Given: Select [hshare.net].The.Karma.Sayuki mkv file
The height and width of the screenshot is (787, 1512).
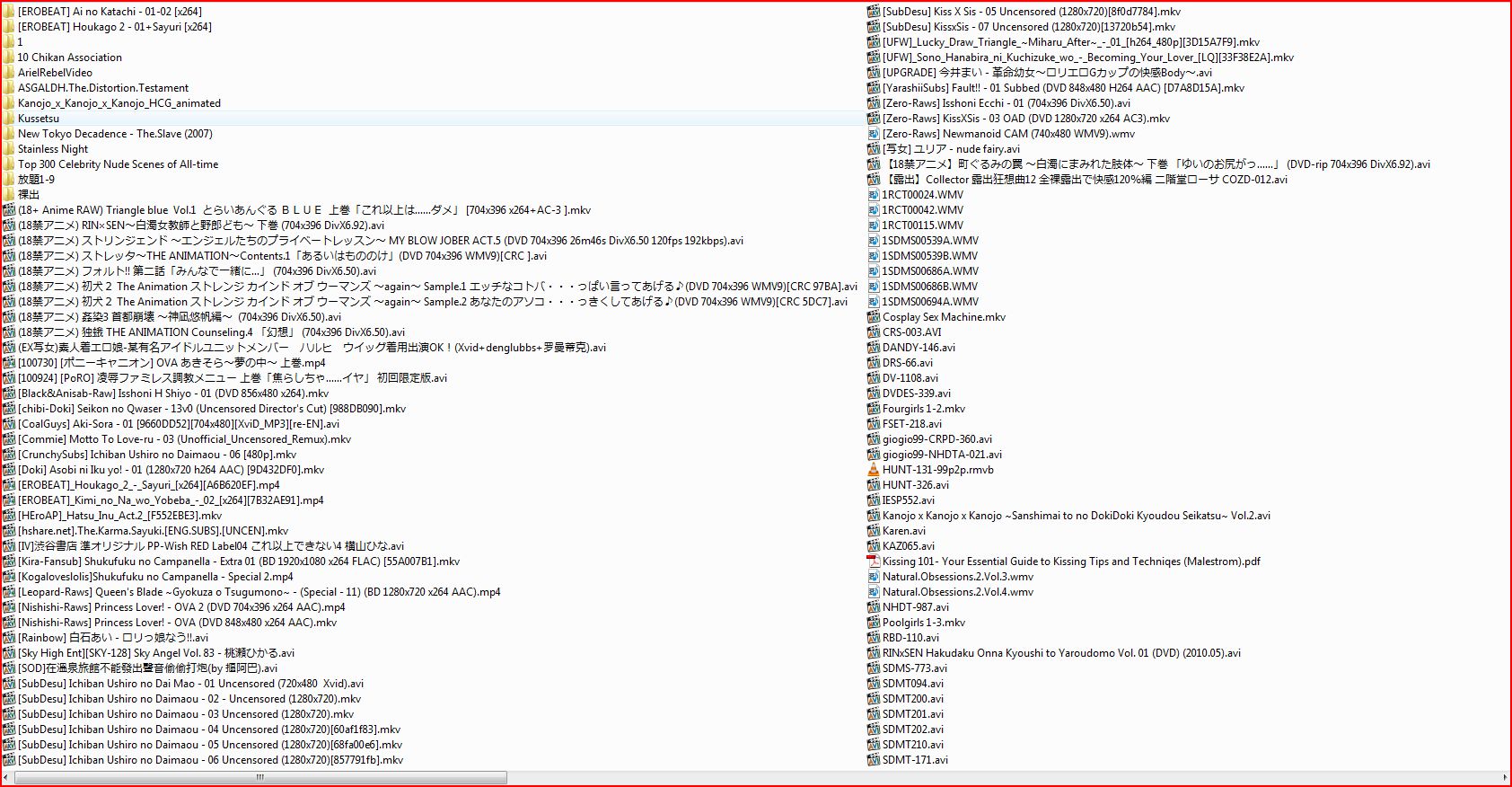Looking at the screenshot, I should click(x=154, y=530).
